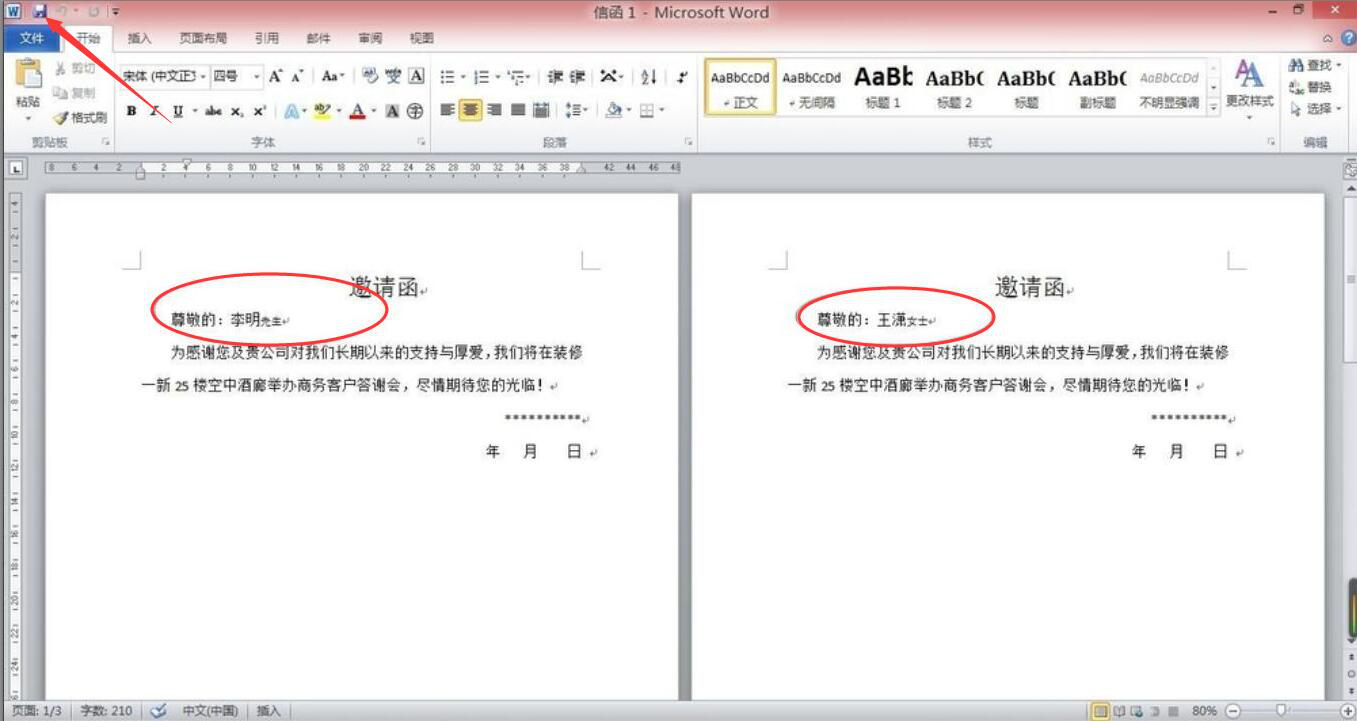1357x721 pixels.
Task: Toggle Strikethrough formatting
Action: (x=213, y=111)
